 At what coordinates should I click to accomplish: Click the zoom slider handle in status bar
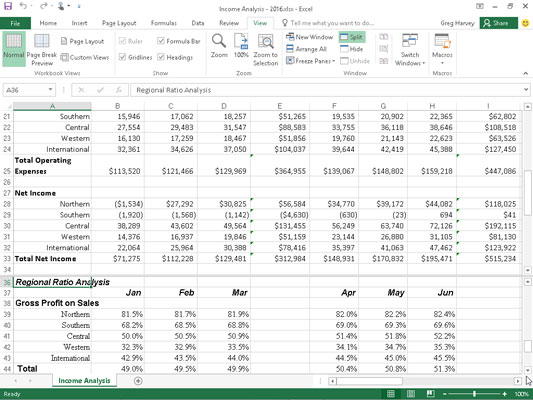474,394
